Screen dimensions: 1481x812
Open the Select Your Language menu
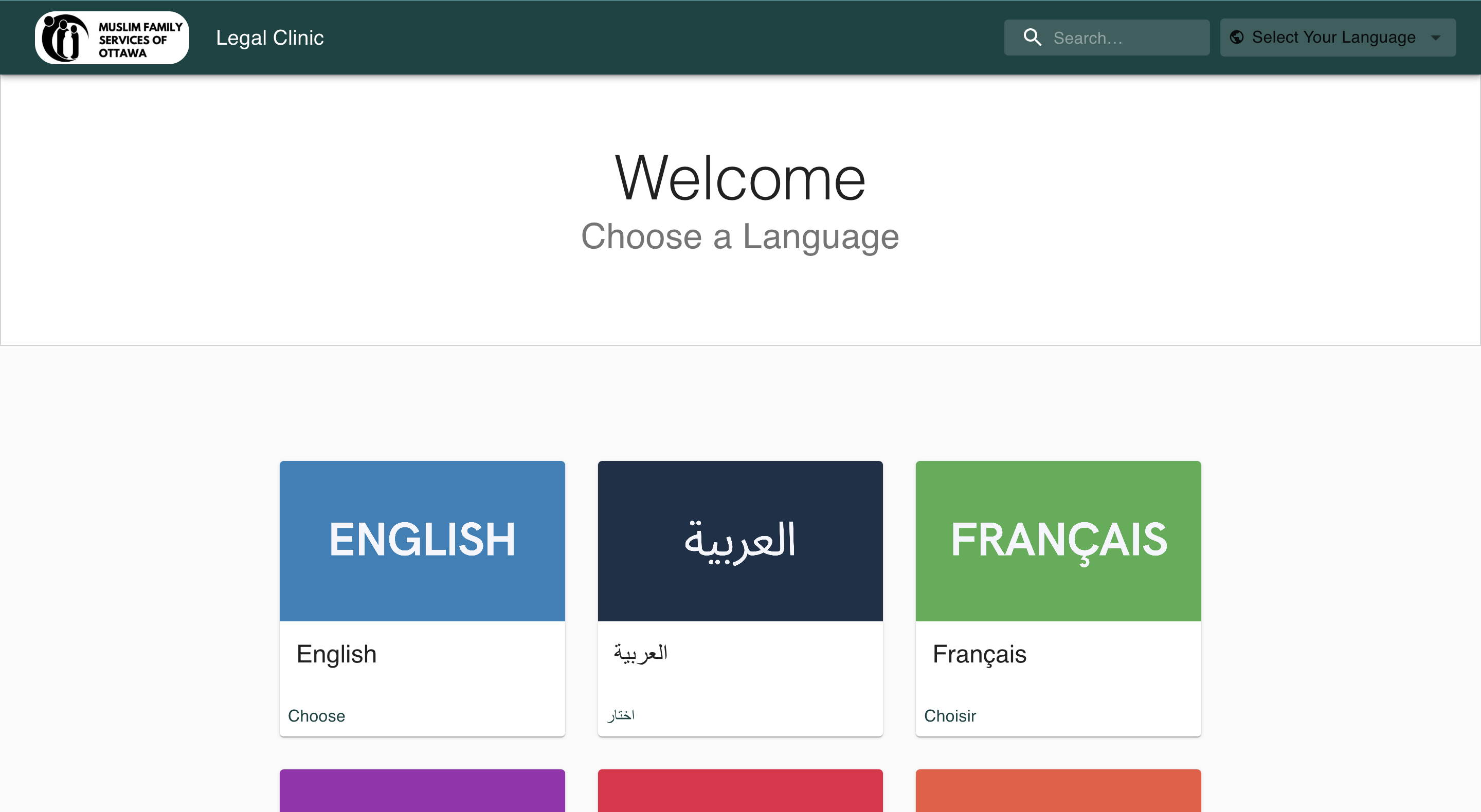tap(1334, 38)
